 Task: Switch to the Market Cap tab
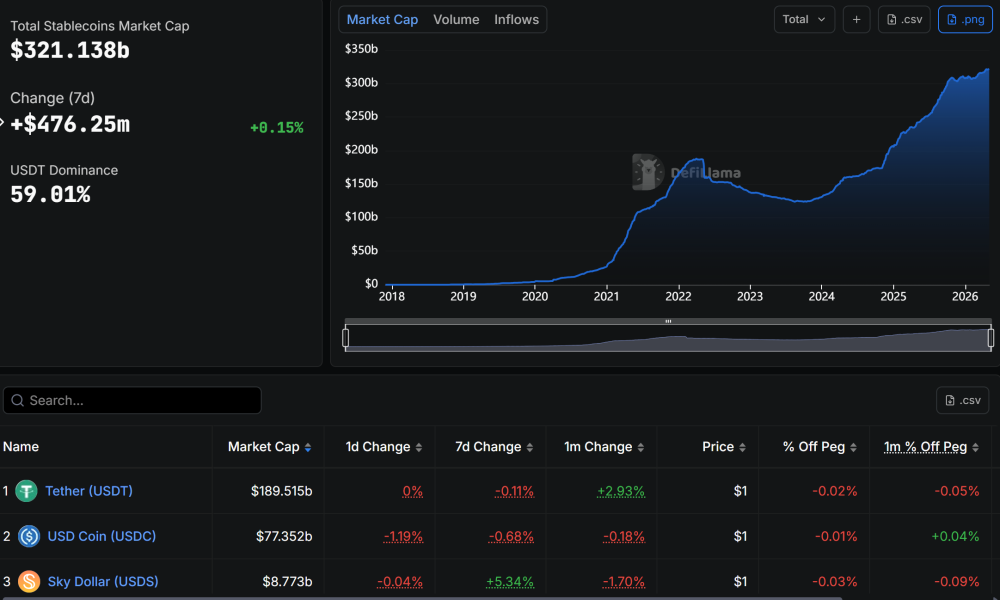pyautogui.click(x=382, y=20)
